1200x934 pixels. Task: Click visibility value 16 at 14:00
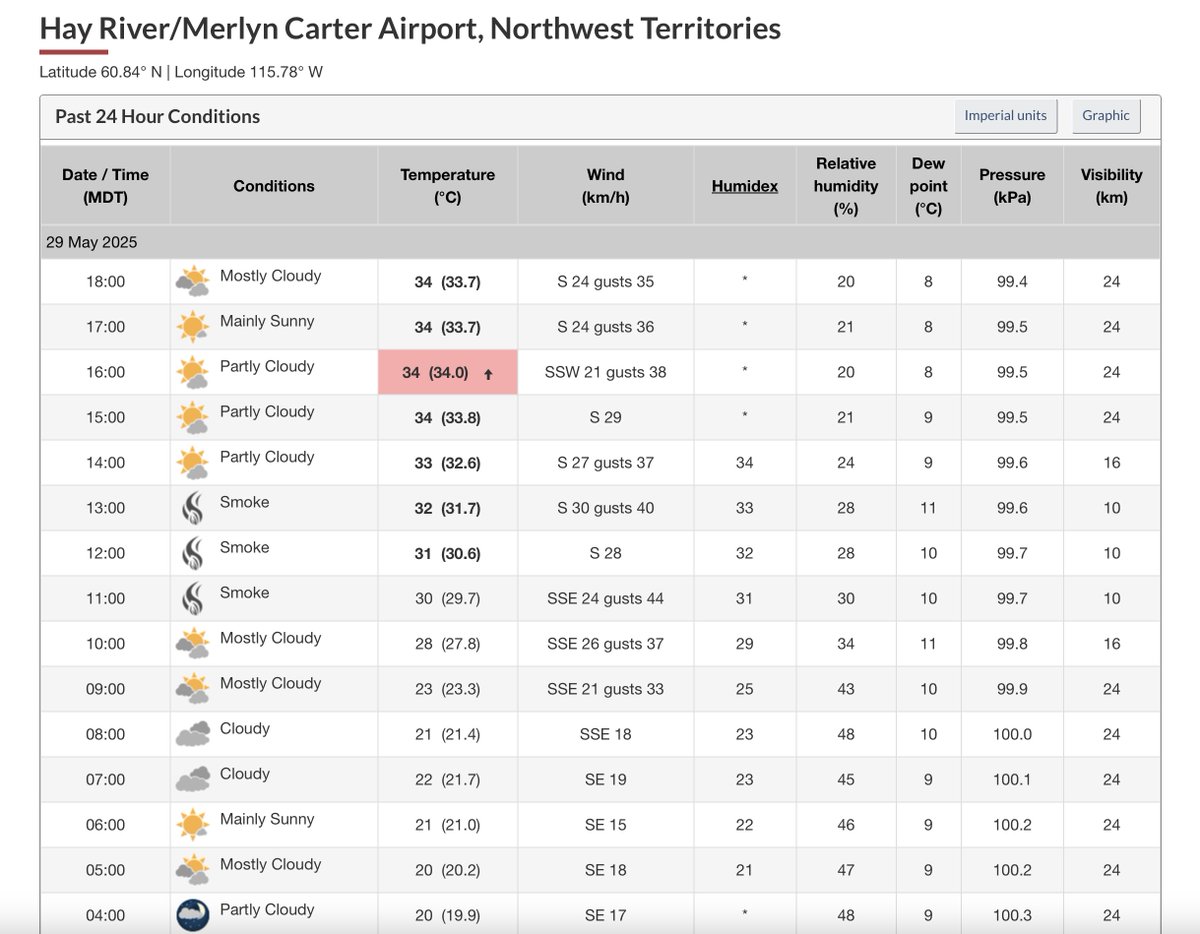coord(1112,462)
